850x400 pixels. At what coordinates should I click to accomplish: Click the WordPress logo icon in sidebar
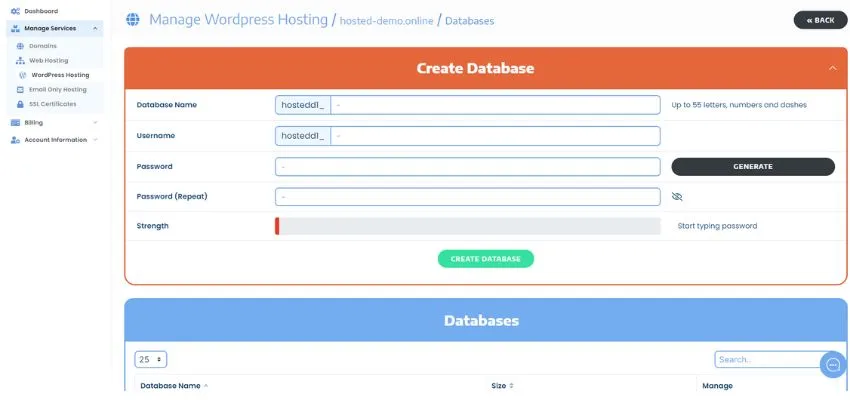pos(23,75)
